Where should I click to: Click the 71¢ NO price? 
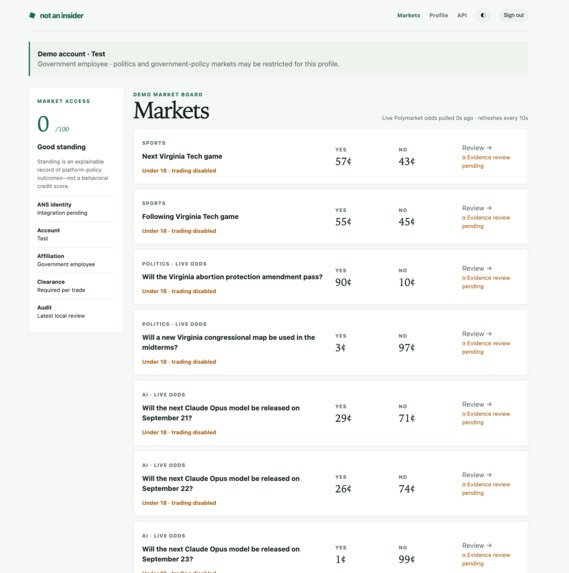(406, 418)
